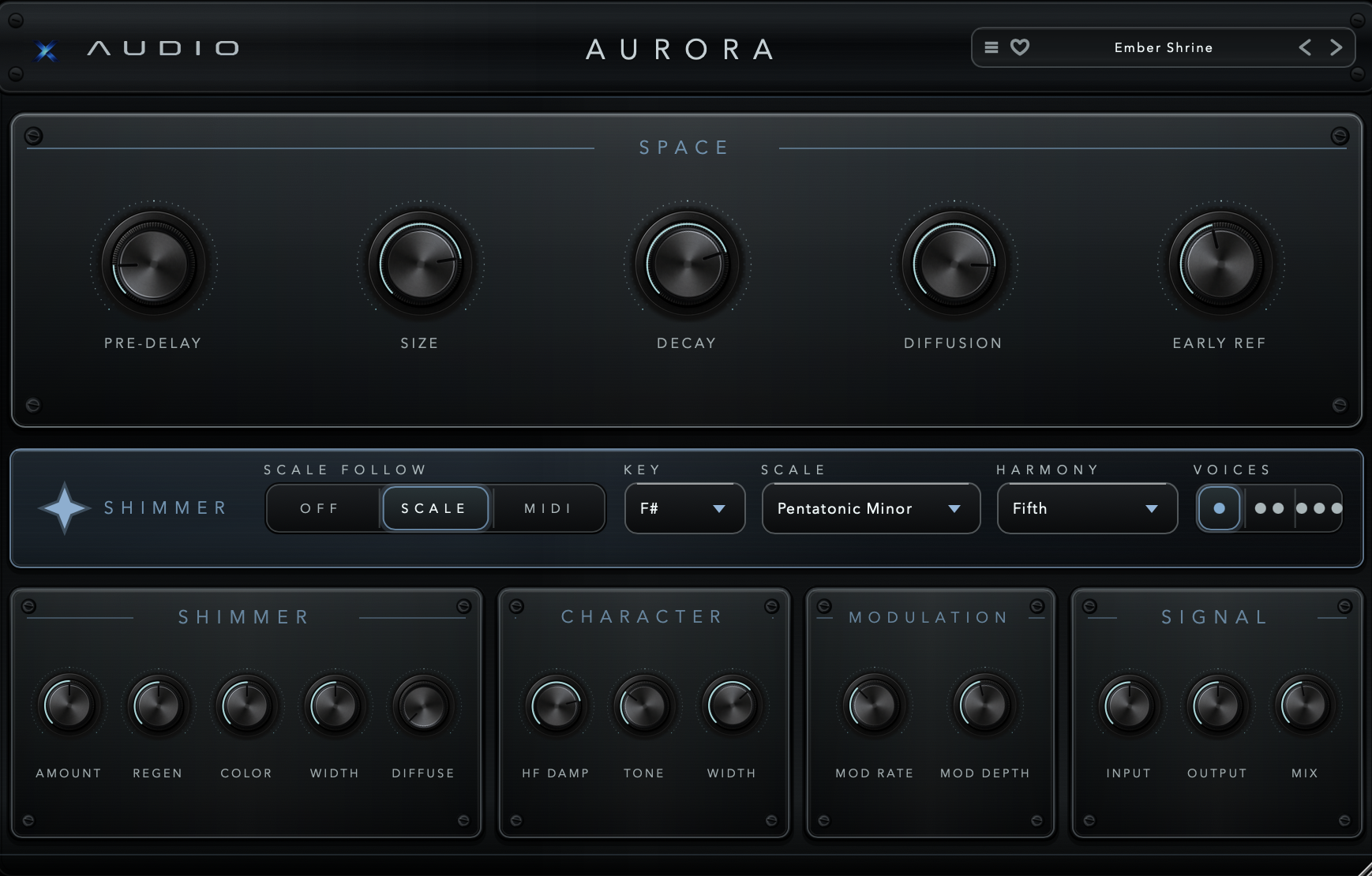Click the Character Width knob

(x=732, y=705)
